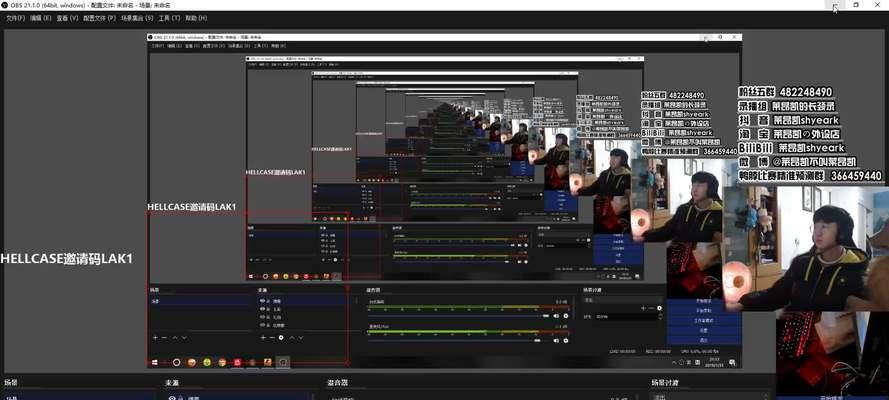Click add transition plus in largest nested OBS window
The width and height of the screenshot is (889, 400).
[643, 308]
